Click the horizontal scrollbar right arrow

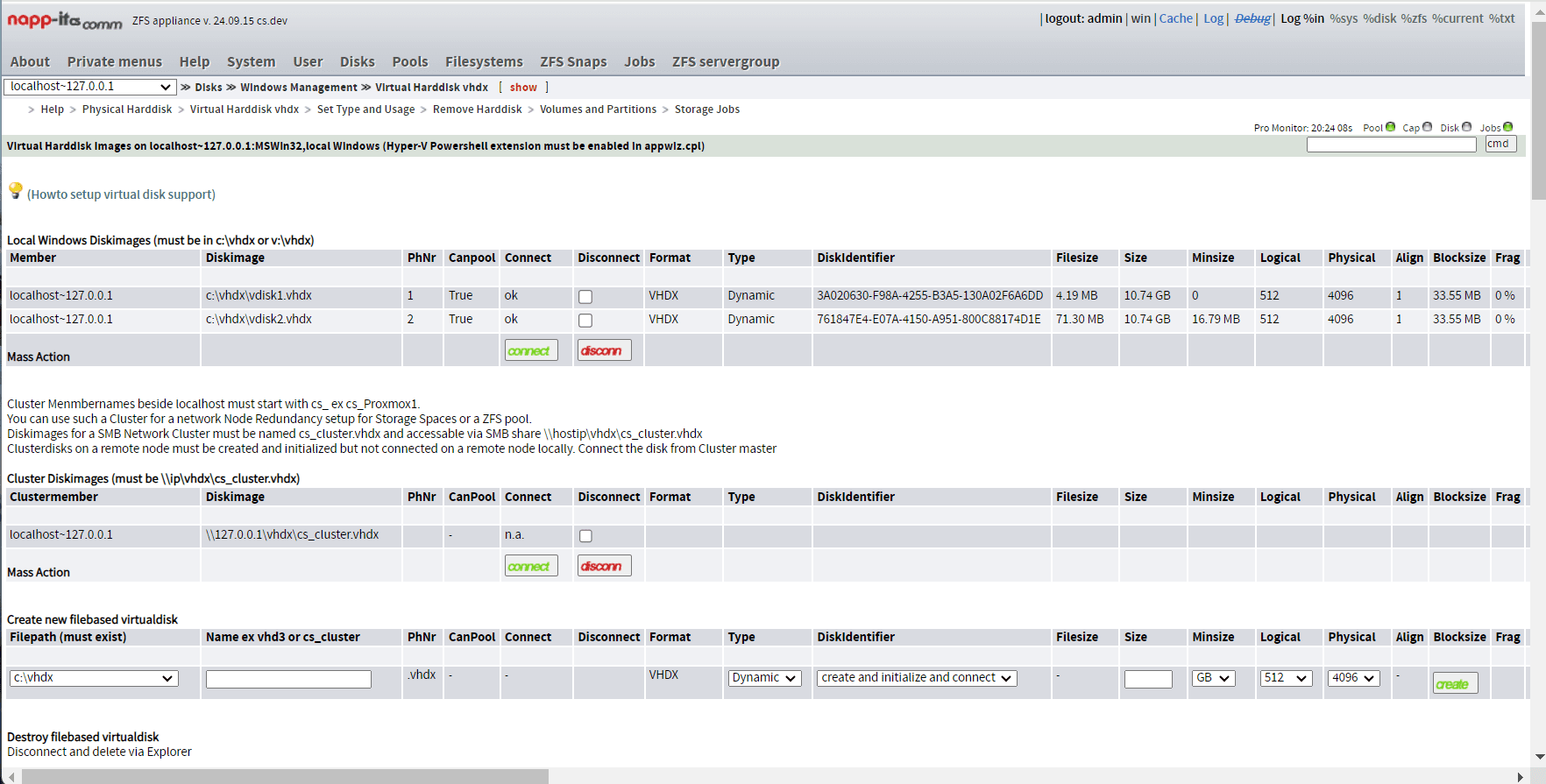coord(1520,777)
